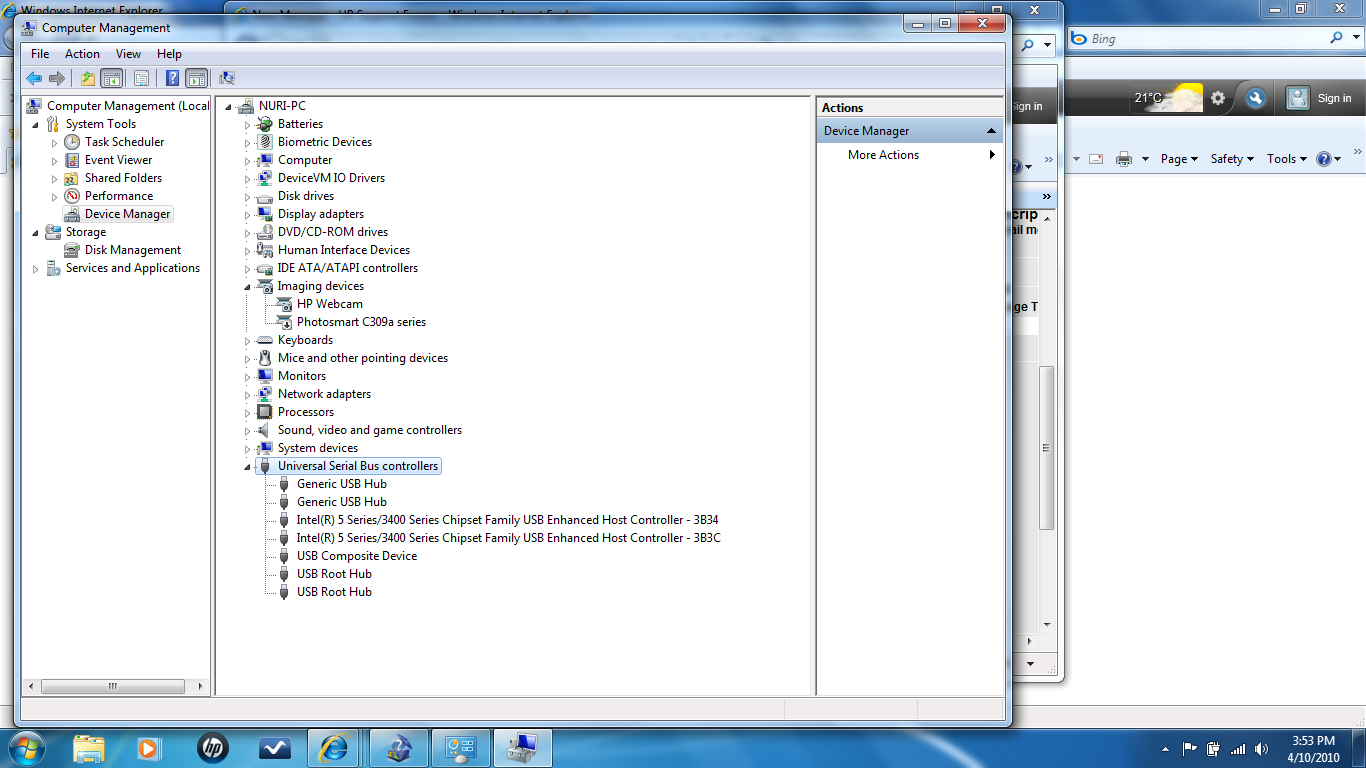
Task: Click the gear settings icon beside the weather
Action: [x=1217, y=98]
